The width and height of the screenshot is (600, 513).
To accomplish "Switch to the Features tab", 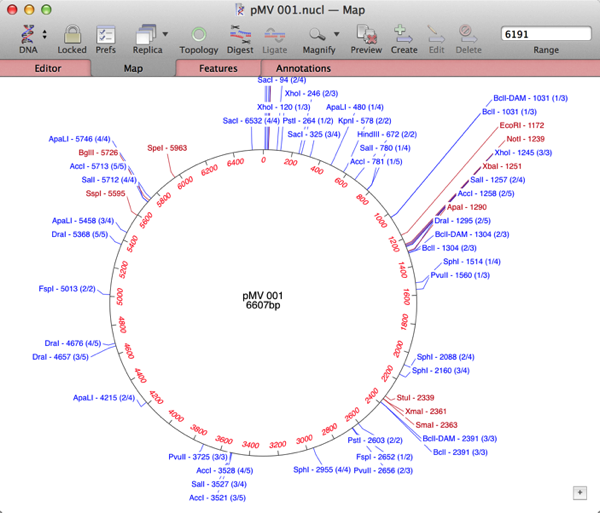I will click(217, 69).
